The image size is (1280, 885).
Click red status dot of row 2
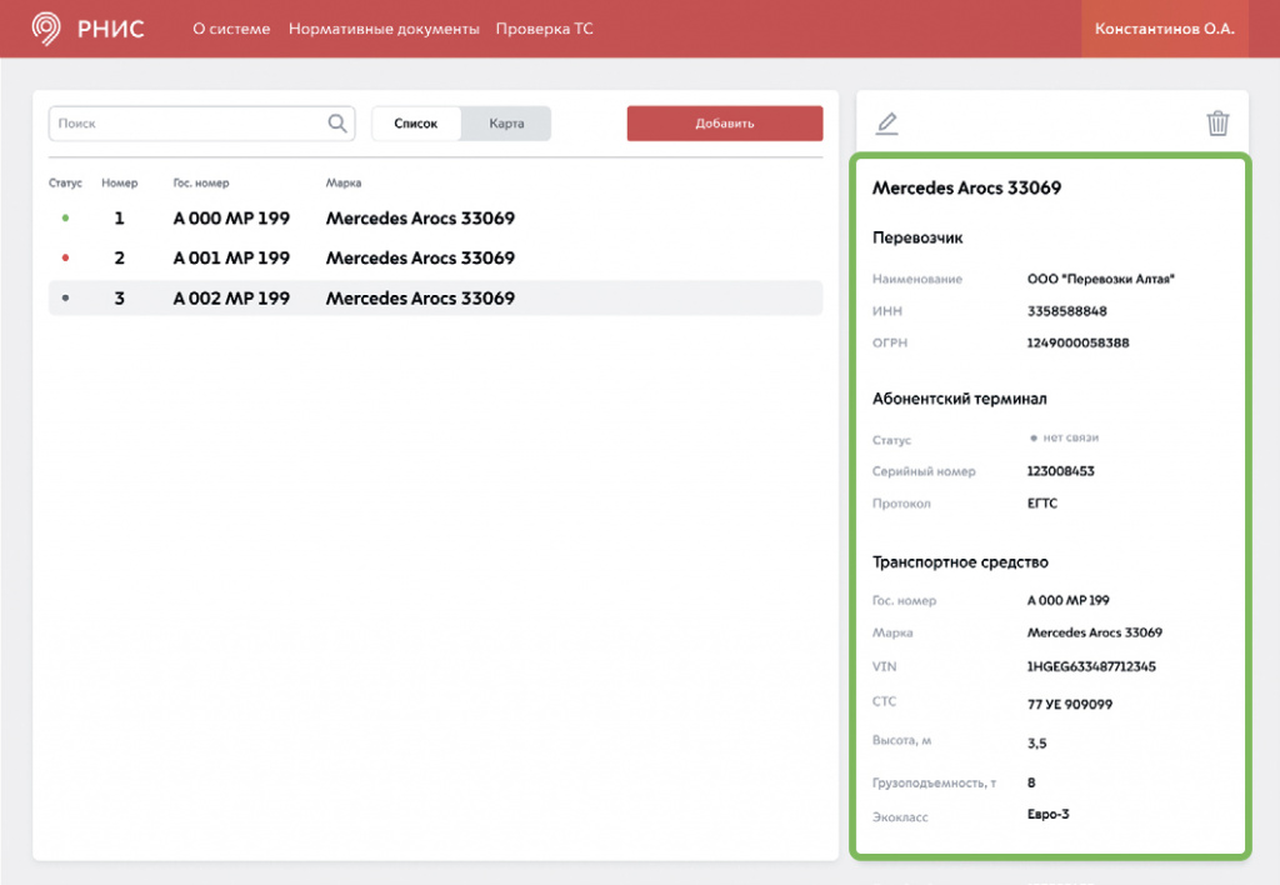pyautogui.click(x=66, y=257)
